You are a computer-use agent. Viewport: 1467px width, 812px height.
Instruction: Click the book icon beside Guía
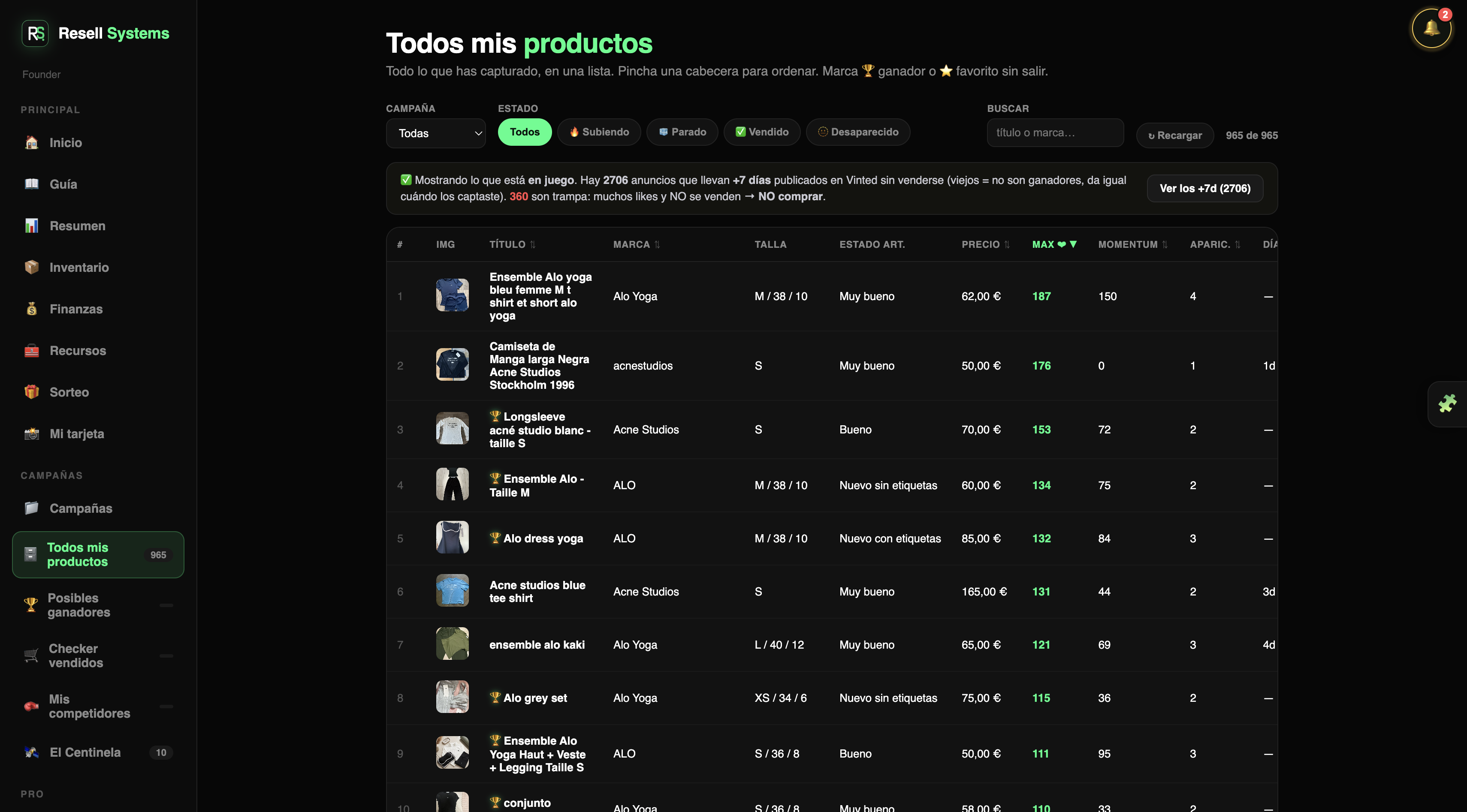[31, 184]
